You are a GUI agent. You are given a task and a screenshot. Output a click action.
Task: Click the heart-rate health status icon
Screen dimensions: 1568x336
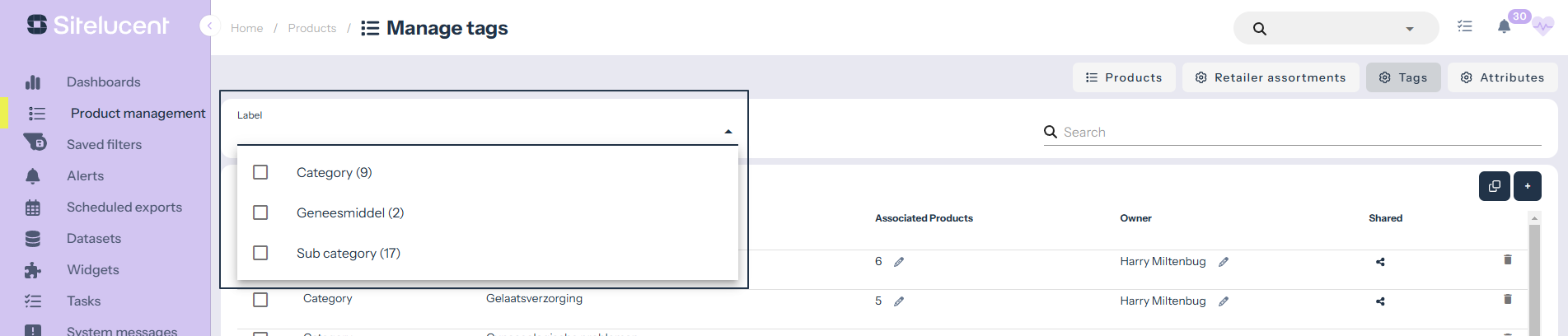1543,27
